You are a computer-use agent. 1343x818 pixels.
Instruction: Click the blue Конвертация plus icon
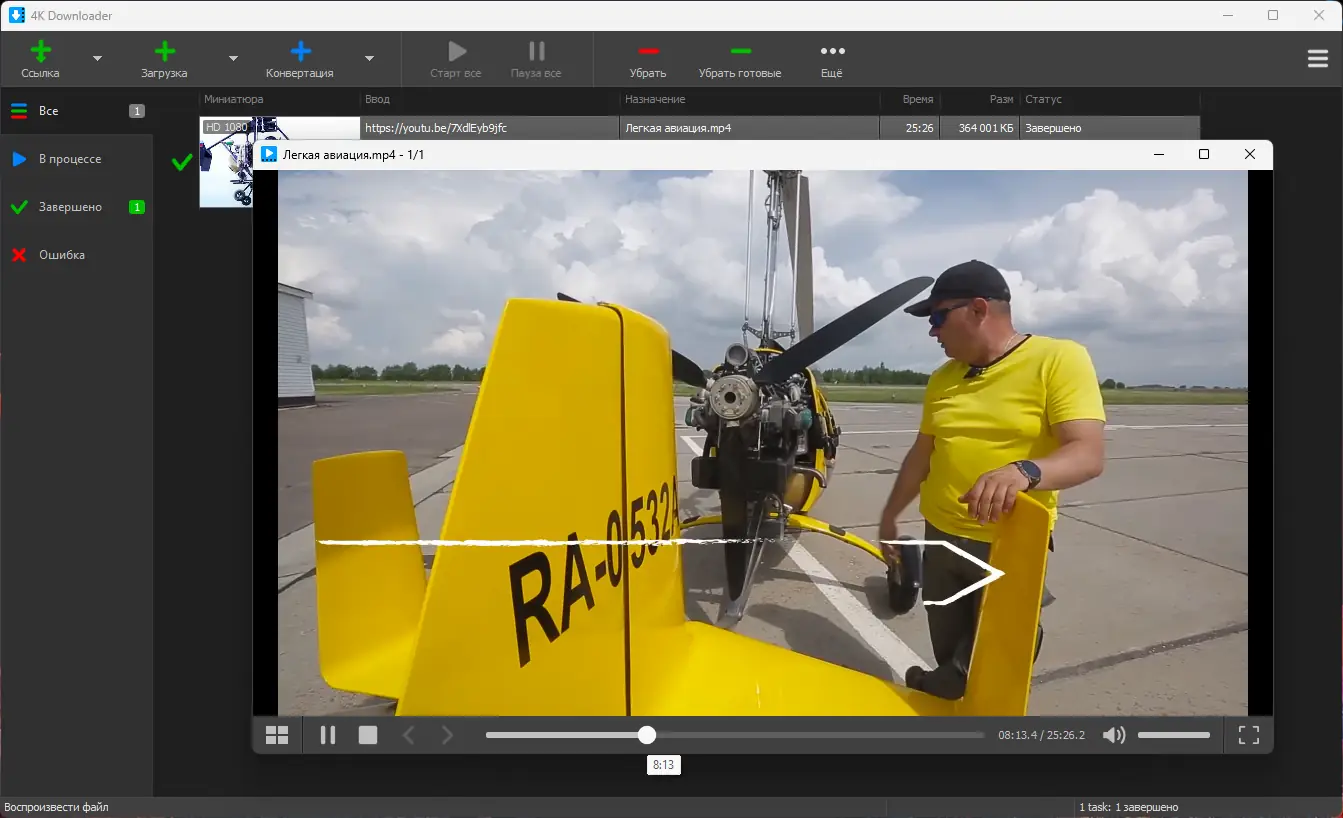300,52
